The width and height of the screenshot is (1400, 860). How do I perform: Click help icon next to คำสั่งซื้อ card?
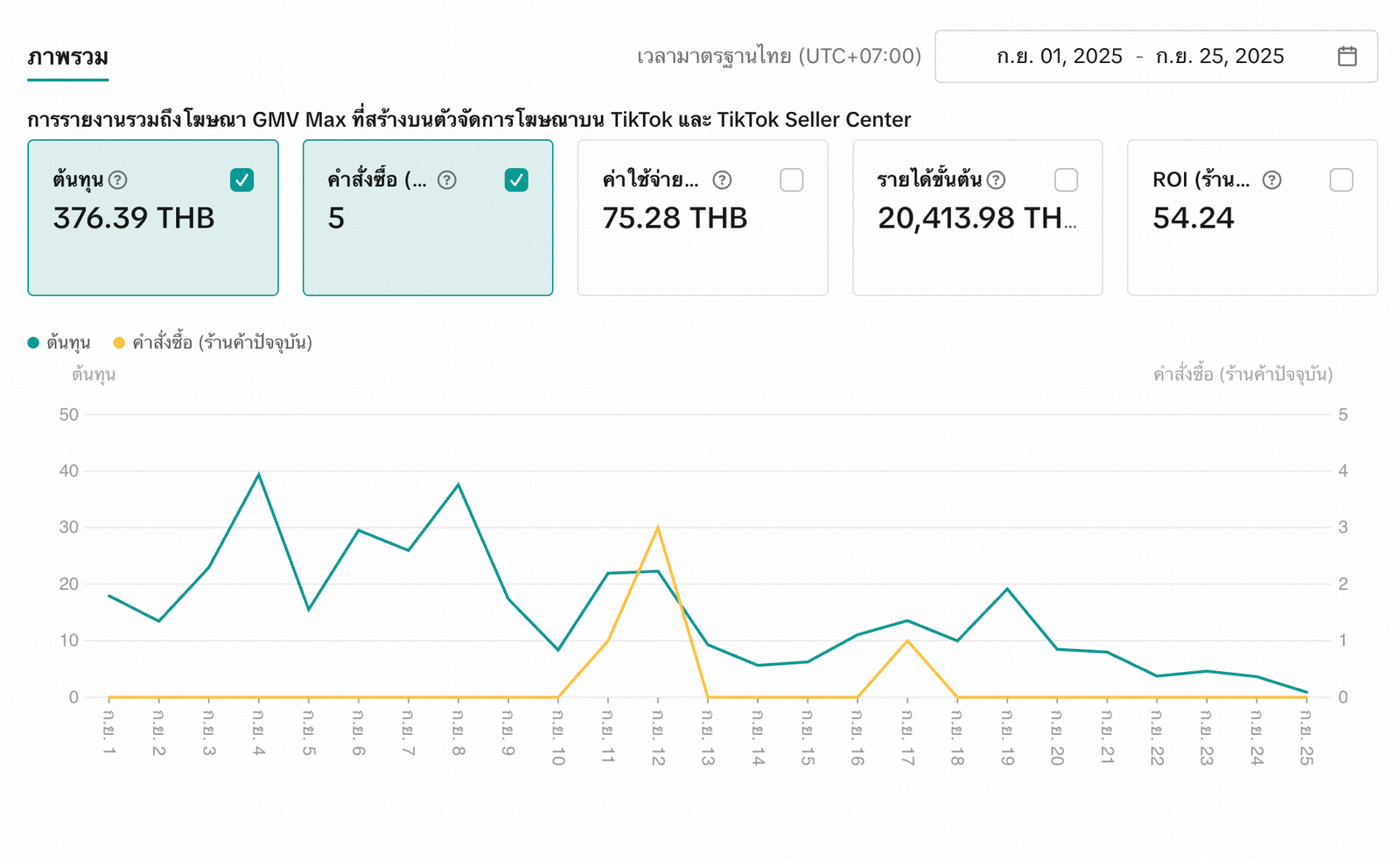447,180
